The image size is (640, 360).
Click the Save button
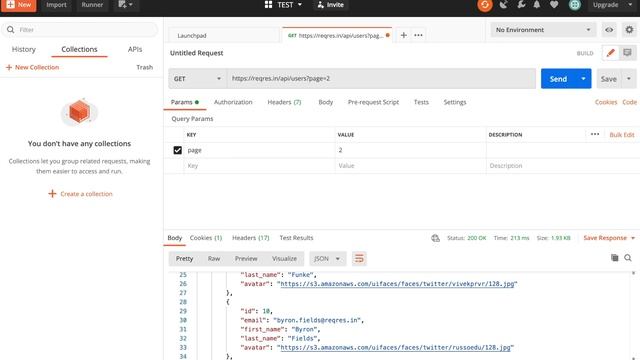(609, 78)
